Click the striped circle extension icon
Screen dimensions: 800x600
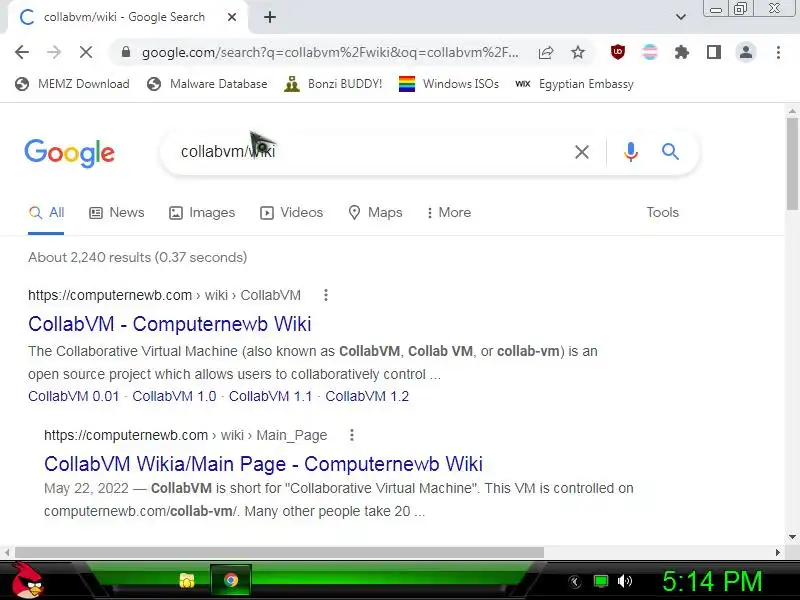click(x=650, y=52)
